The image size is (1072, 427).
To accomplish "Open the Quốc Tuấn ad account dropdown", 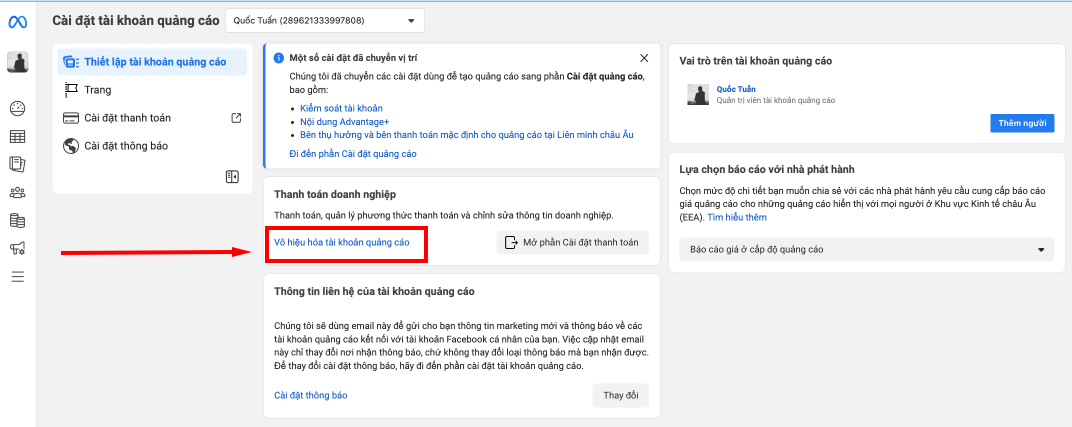I will coord(325,20).
